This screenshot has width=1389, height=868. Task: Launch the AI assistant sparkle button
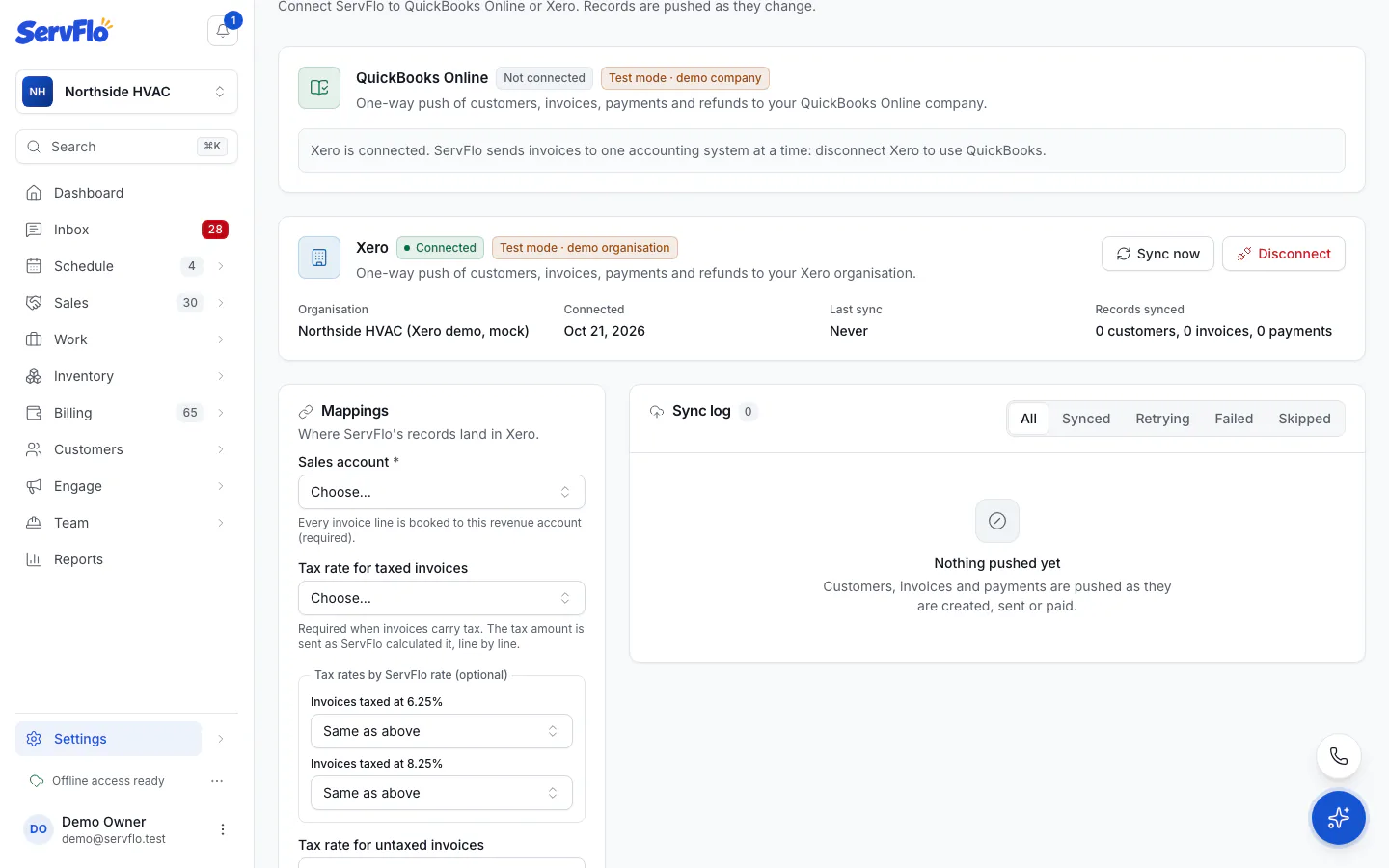[1339, 818]
